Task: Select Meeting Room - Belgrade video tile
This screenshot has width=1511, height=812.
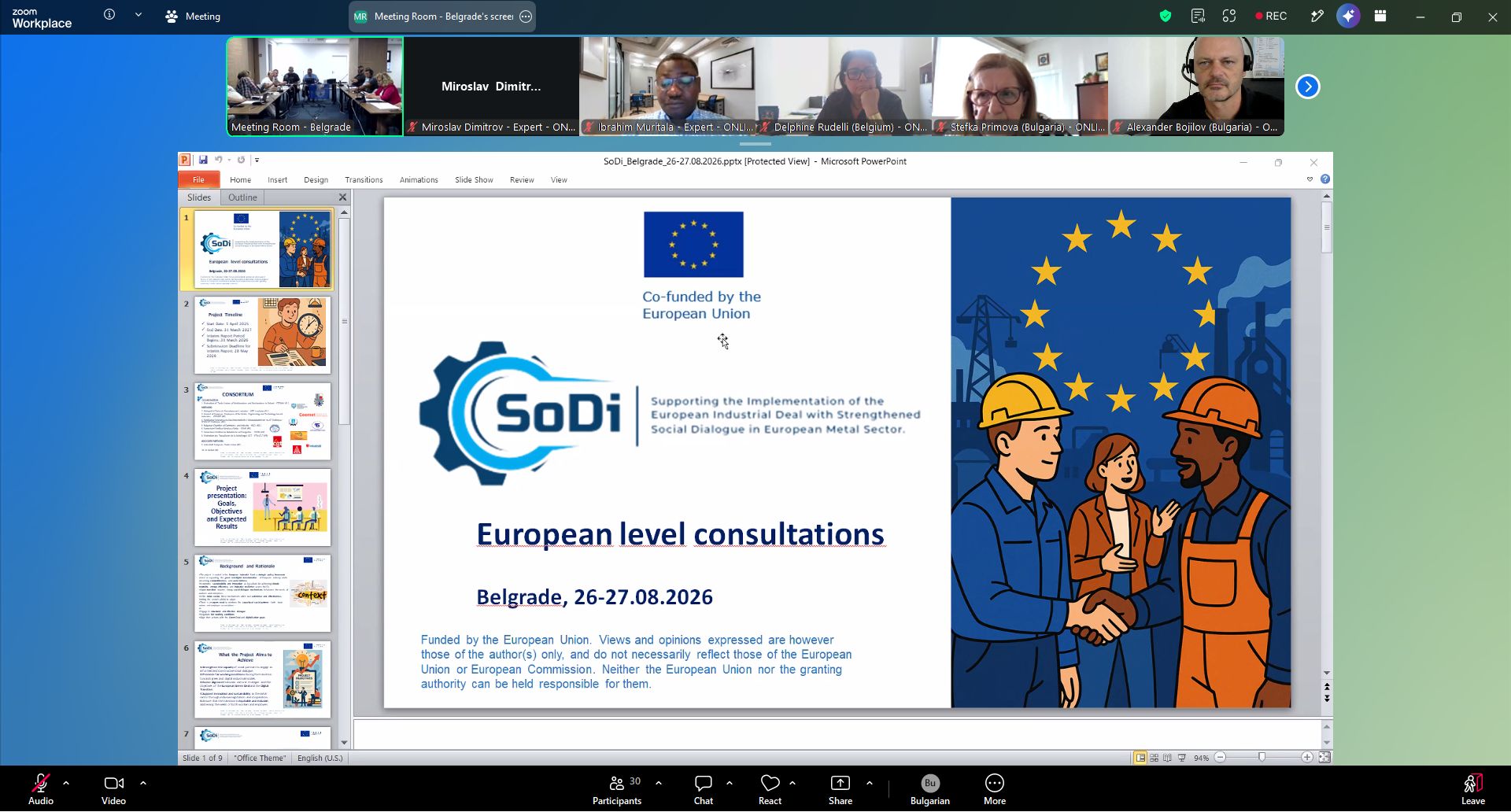Action: point(315,87)
